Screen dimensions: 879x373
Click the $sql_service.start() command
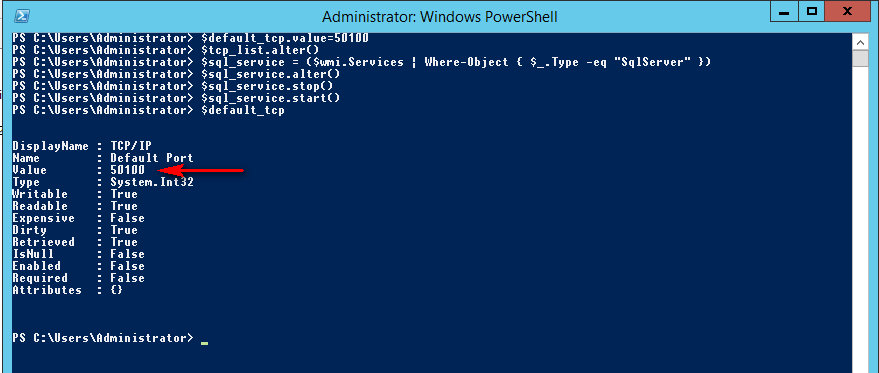point(176,98)
